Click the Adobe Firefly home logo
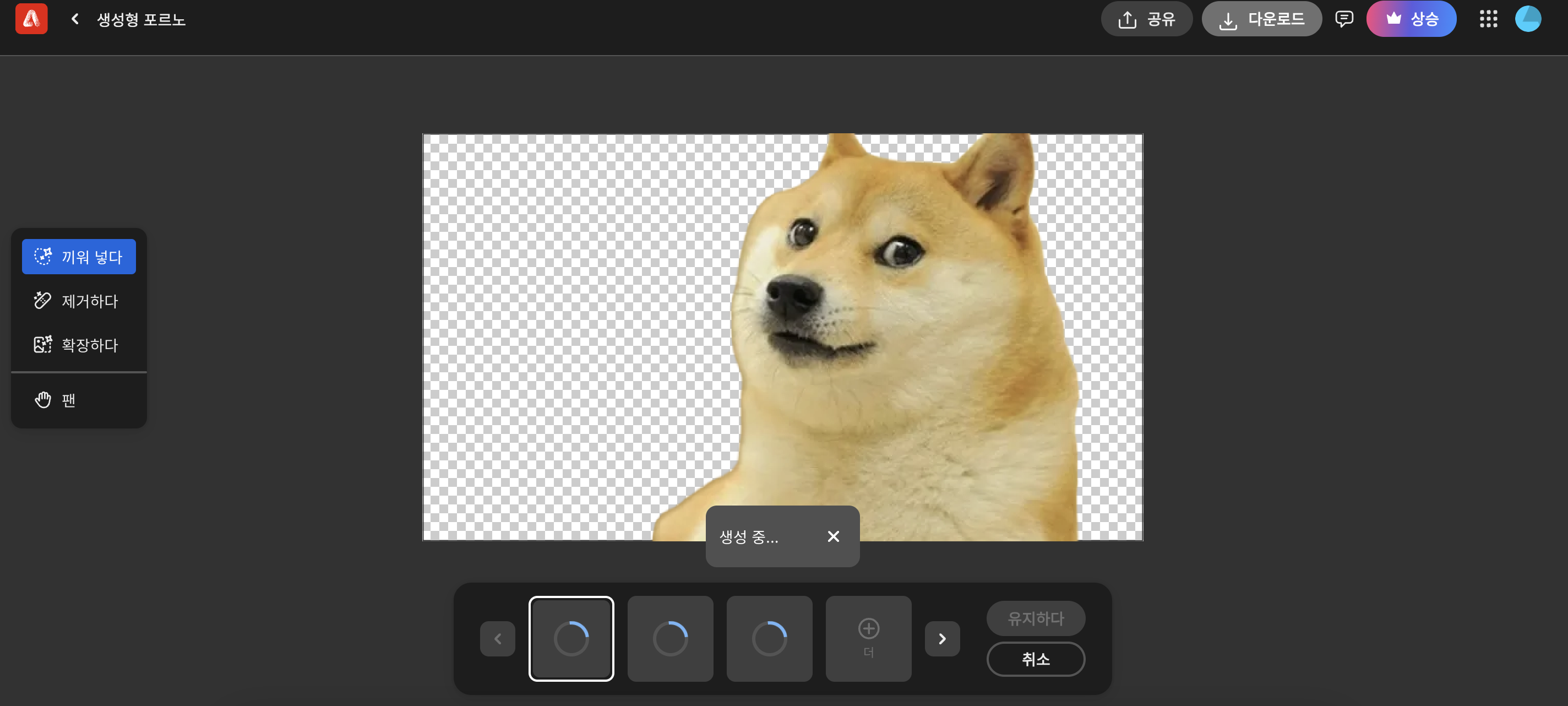 [31, 19]
